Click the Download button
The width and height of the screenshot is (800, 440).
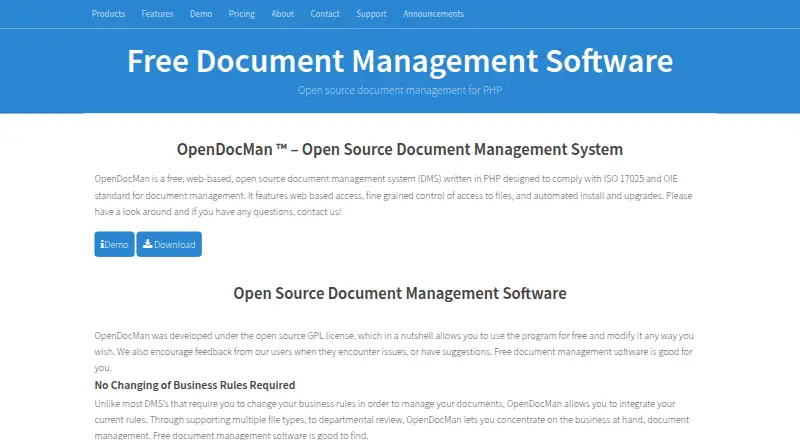tap(169, 244)
